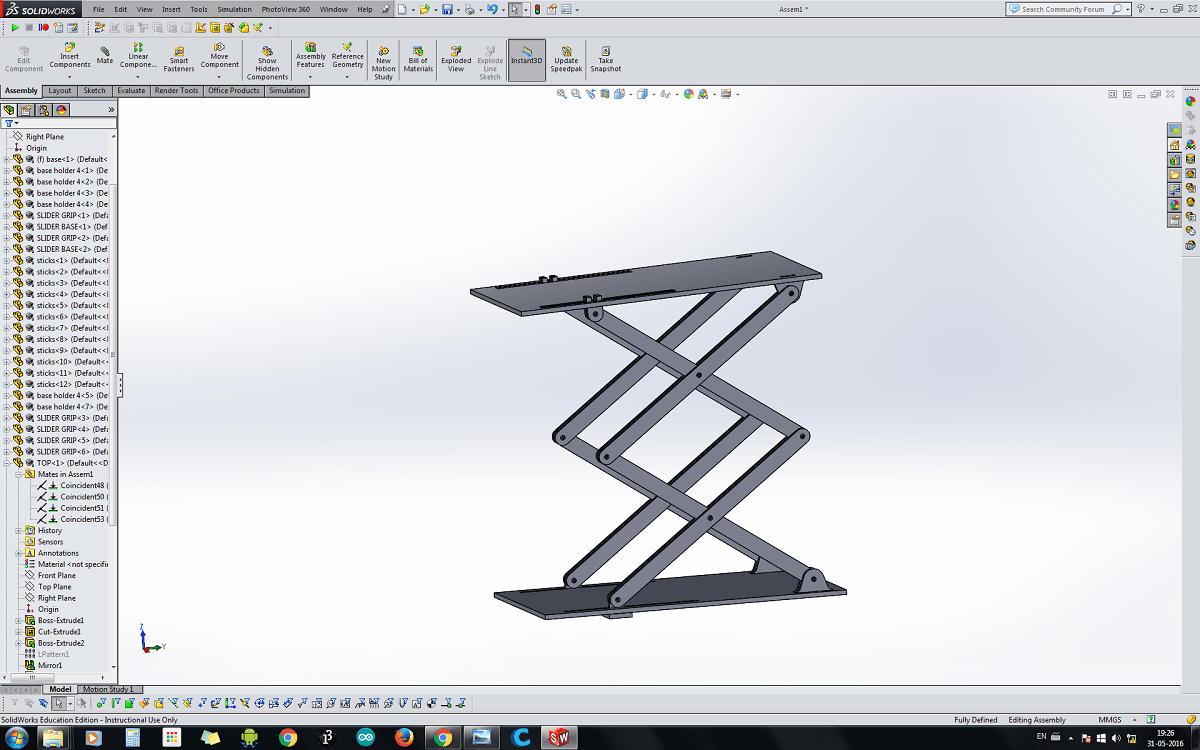
Task: Select Boss-Extrude1 feature
Action: (x=60, y=620)
